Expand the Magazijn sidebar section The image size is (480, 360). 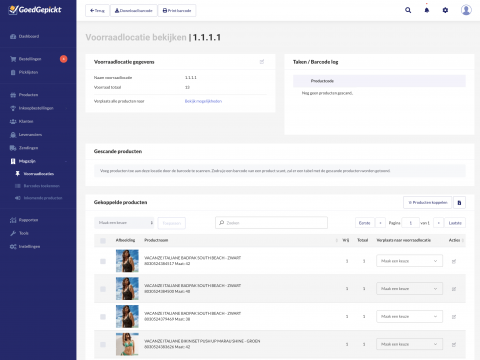38,161
